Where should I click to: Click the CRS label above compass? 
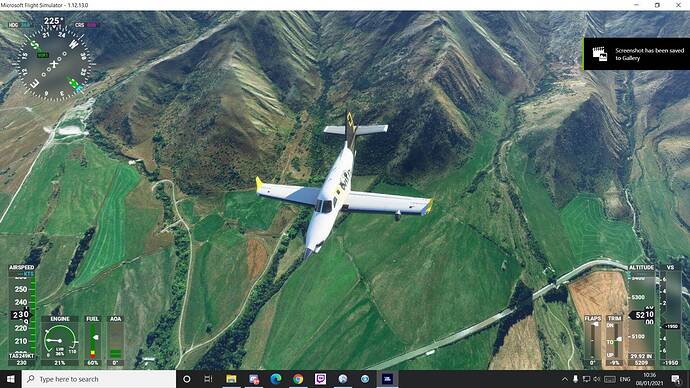click(80, 25)
